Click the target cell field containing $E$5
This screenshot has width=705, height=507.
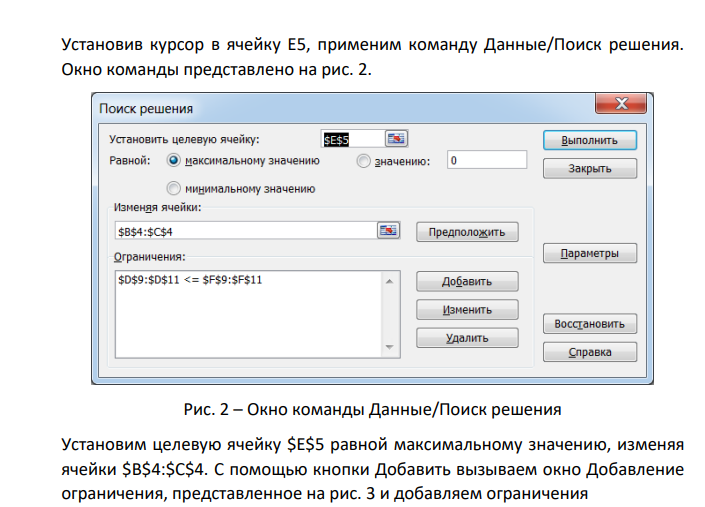click(353, 139)
